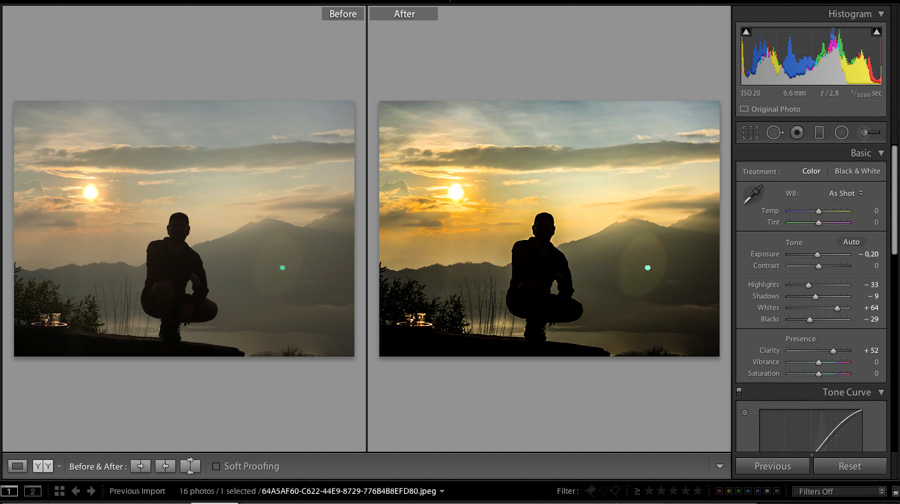The width and height of the screenshot is (900, 504).
Task: Pick the Radial Filter tool
Action: click(x=842, y=132)
